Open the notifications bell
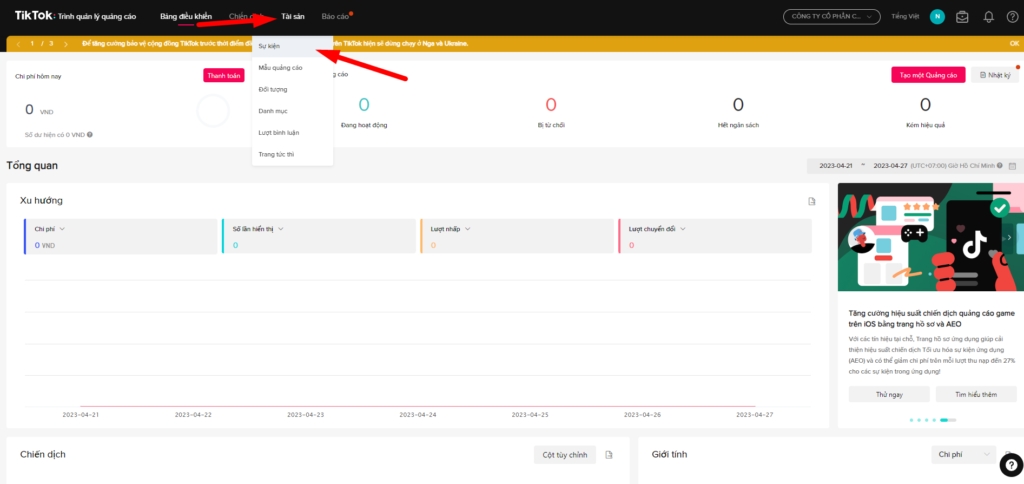The width and height of the screenshot is (1024, 484). 988,17
